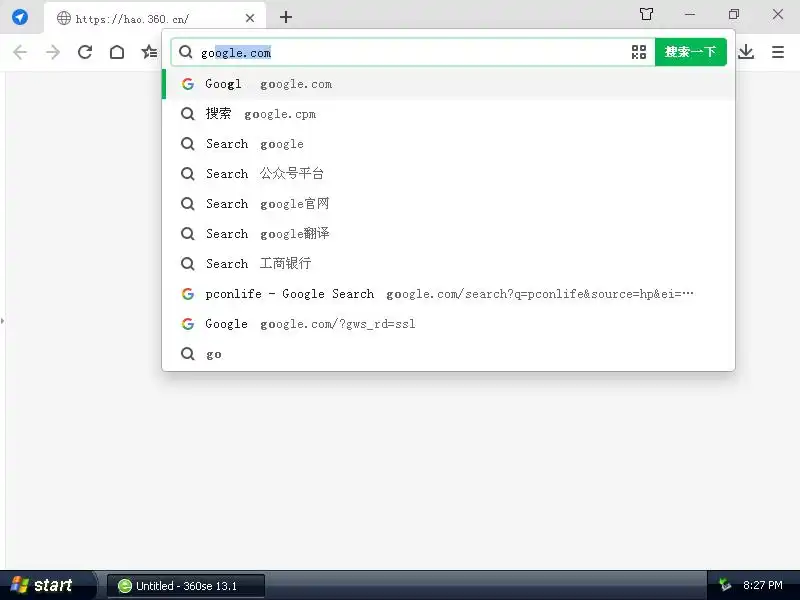This screenshot has width=800, height=600.
Task: Click the green 搜索一下 button
Action: click(x=690, y=52)
